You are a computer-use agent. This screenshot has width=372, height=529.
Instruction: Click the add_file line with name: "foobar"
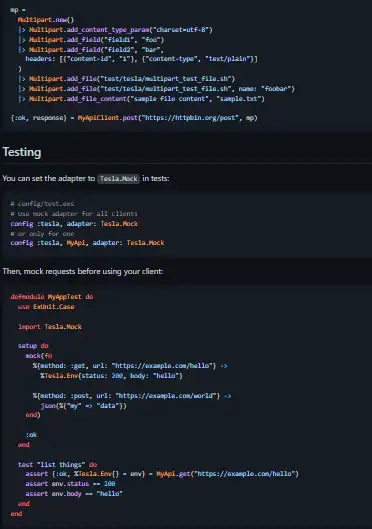pos(156,89)
